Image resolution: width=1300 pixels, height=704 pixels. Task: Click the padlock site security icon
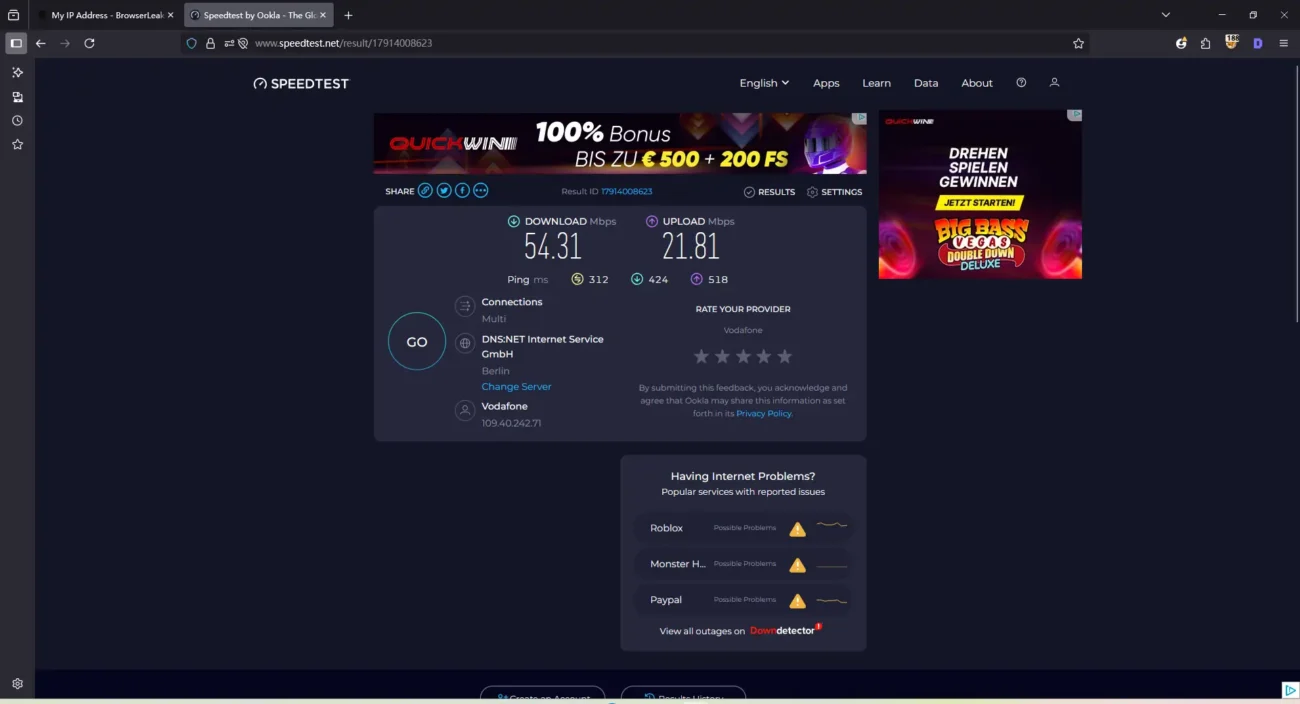210,43
